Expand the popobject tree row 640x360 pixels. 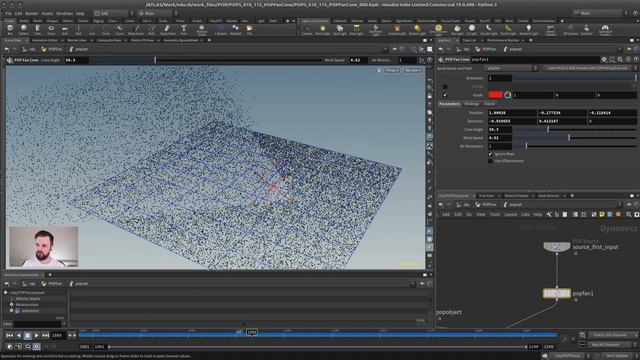11,311
